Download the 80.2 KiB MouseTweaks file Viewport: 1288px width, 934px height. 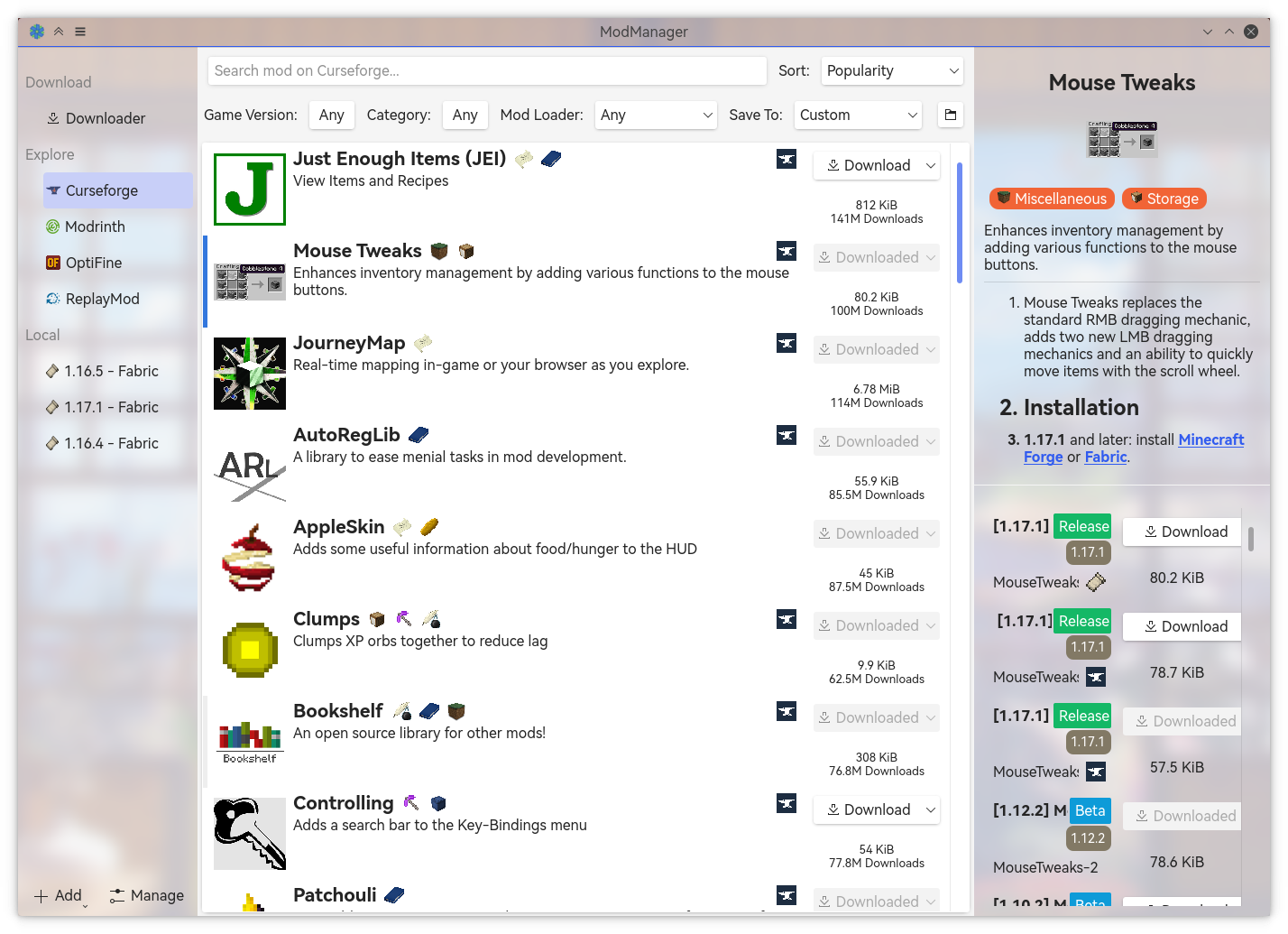(1182, 532)
